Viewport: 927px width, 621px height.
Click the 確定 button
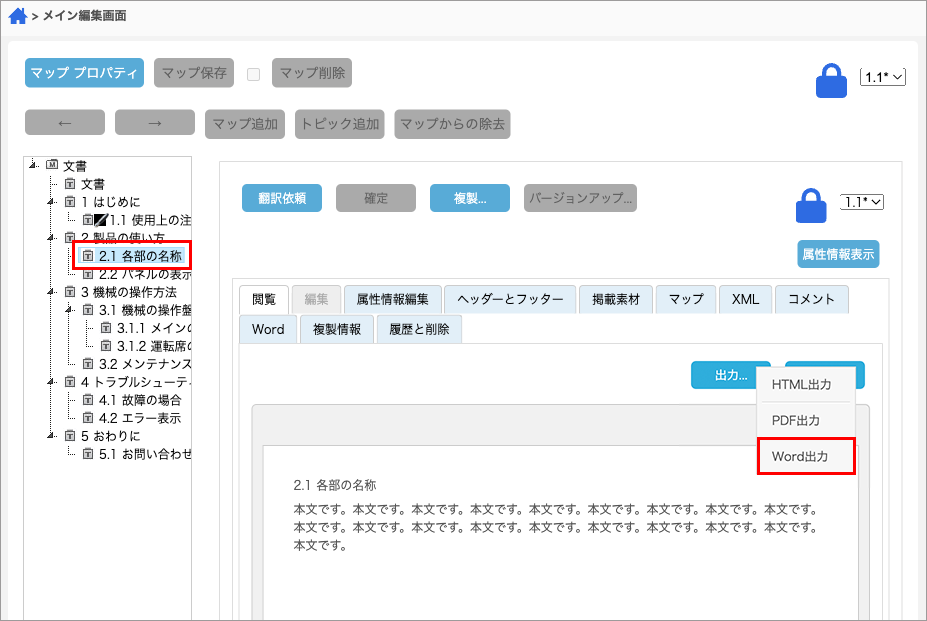click(x=376, y=198)
